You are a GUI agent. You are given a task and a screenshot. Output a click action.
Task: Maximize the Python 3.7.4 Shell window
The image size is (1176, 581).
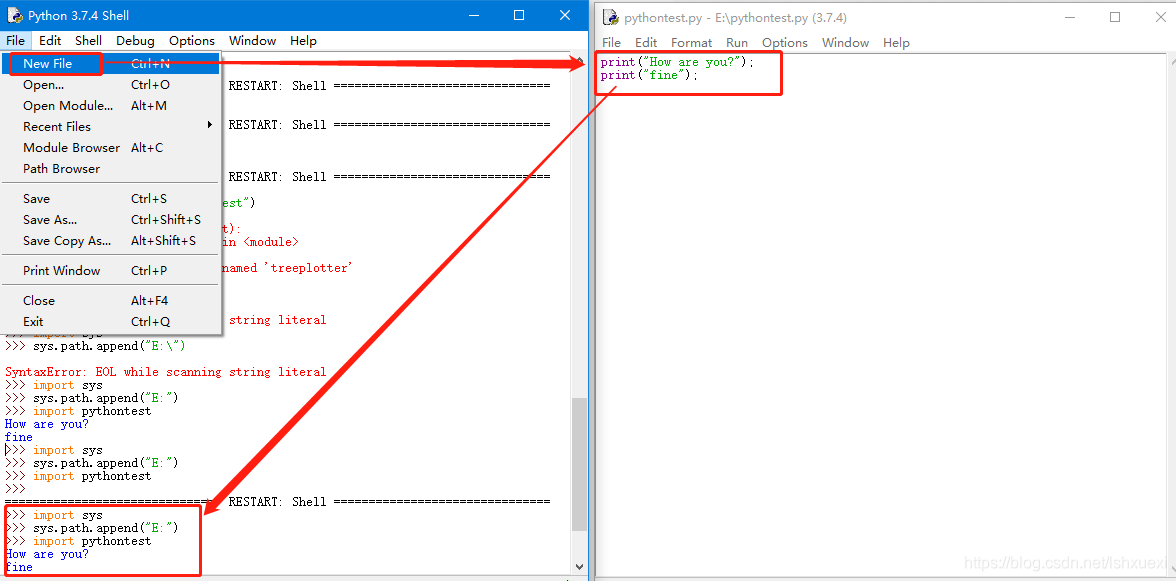pyautogui.click(x=519, y=15)
